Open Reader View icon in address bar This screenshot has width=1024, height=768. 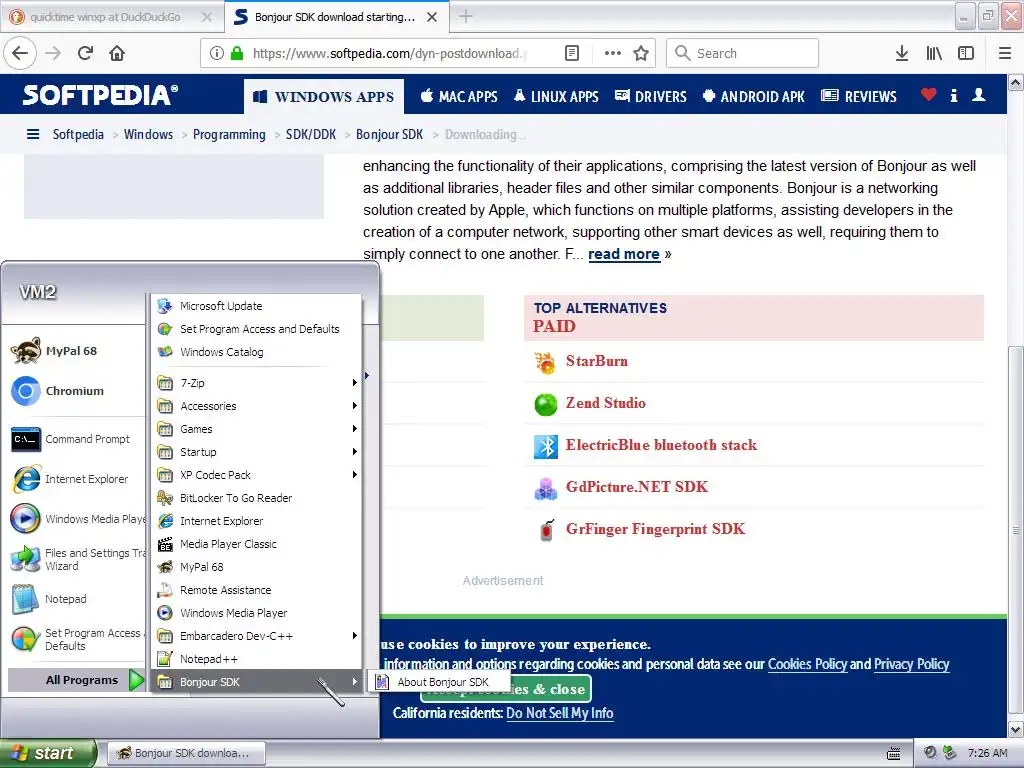point(571,54)
